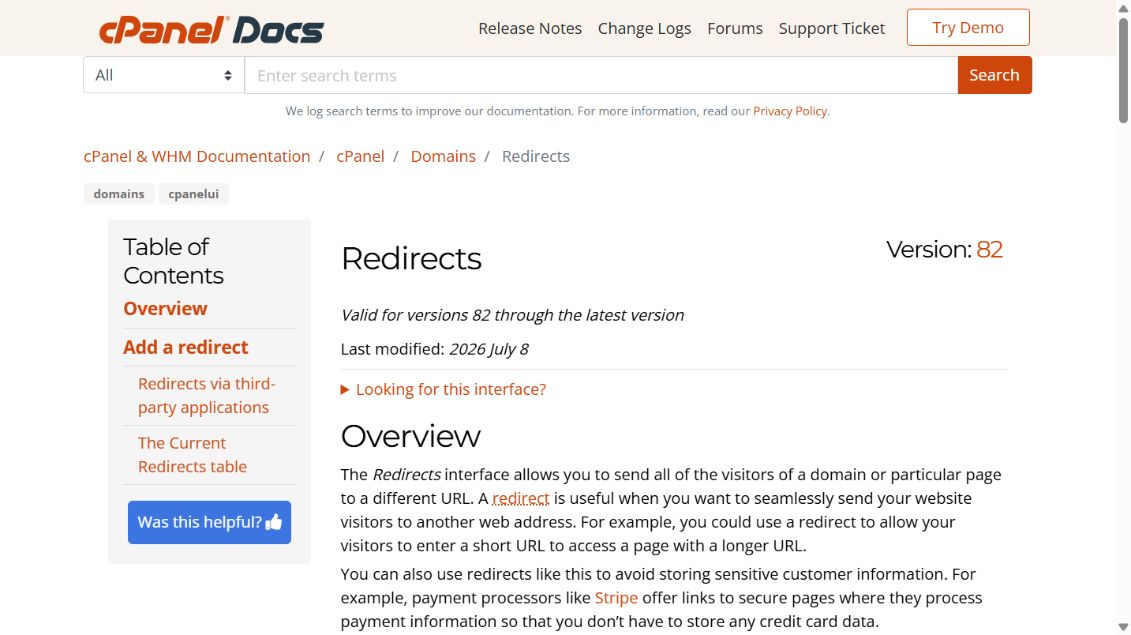Image resolution: width=1131 pixels, height=635 pixels.
Task: Click the Was this helpful button
Action: (x=209, y=522)
